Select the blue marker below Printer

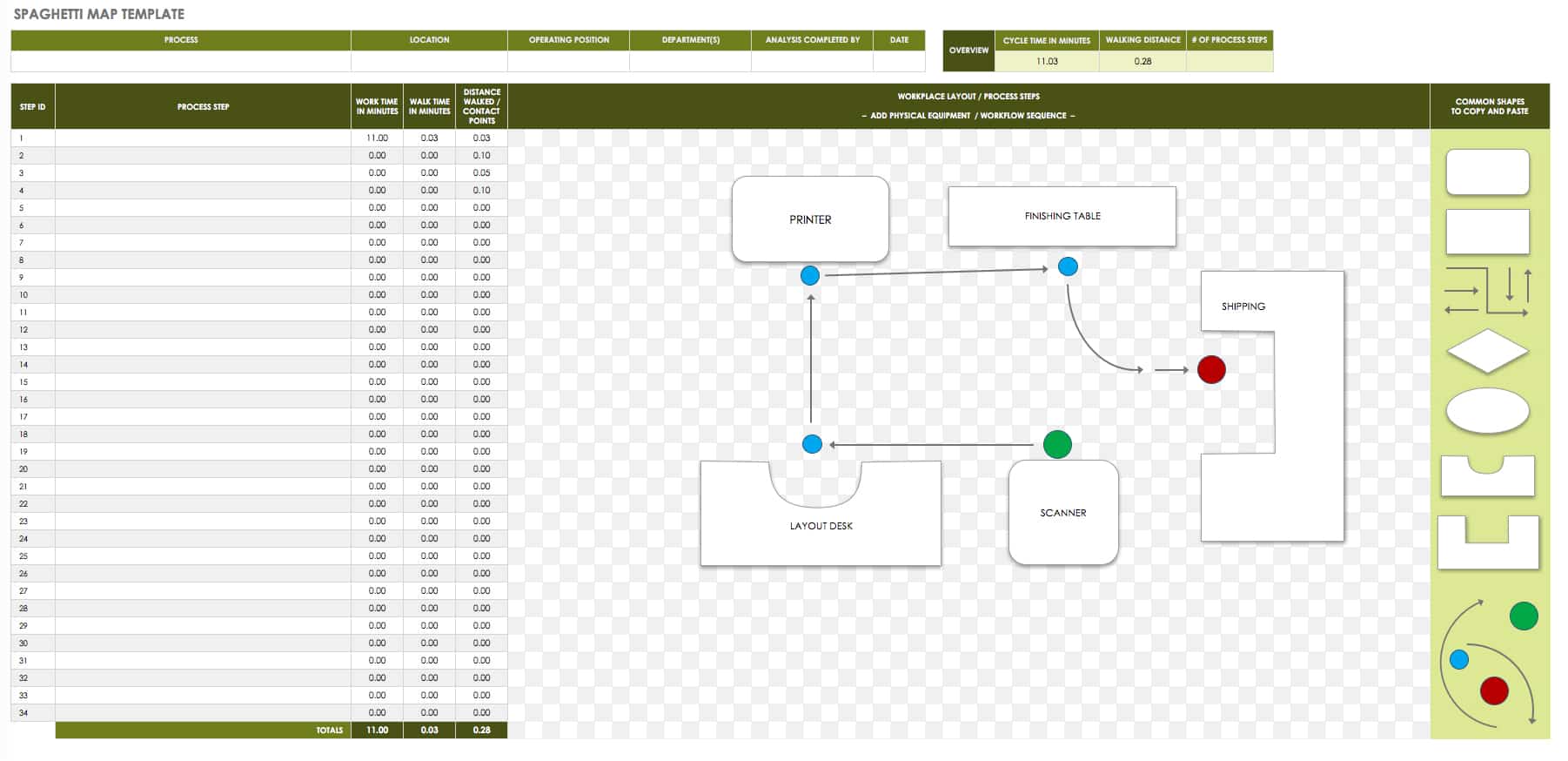809,276
